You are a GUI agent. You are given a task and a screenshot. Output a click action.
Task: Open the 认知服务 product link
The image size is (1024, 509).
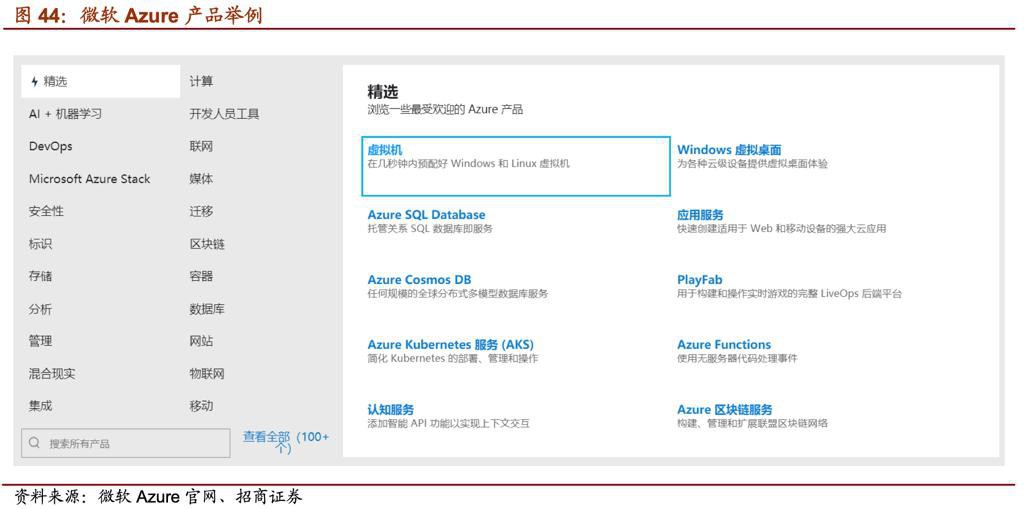pos(391,410)
